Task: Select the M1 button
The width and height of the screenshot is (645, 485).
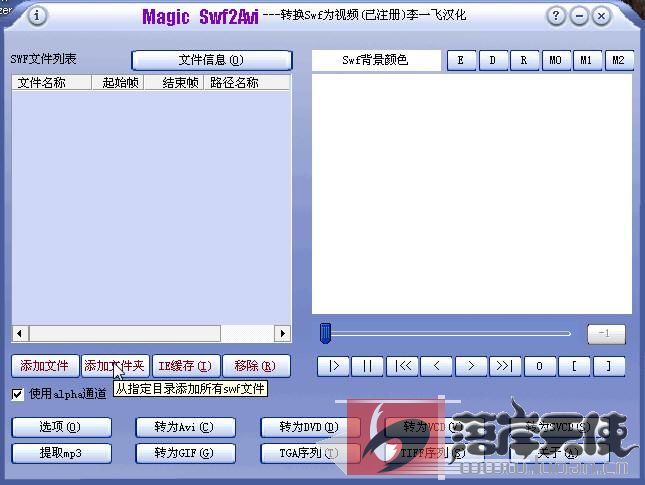Action: (587, 60)
